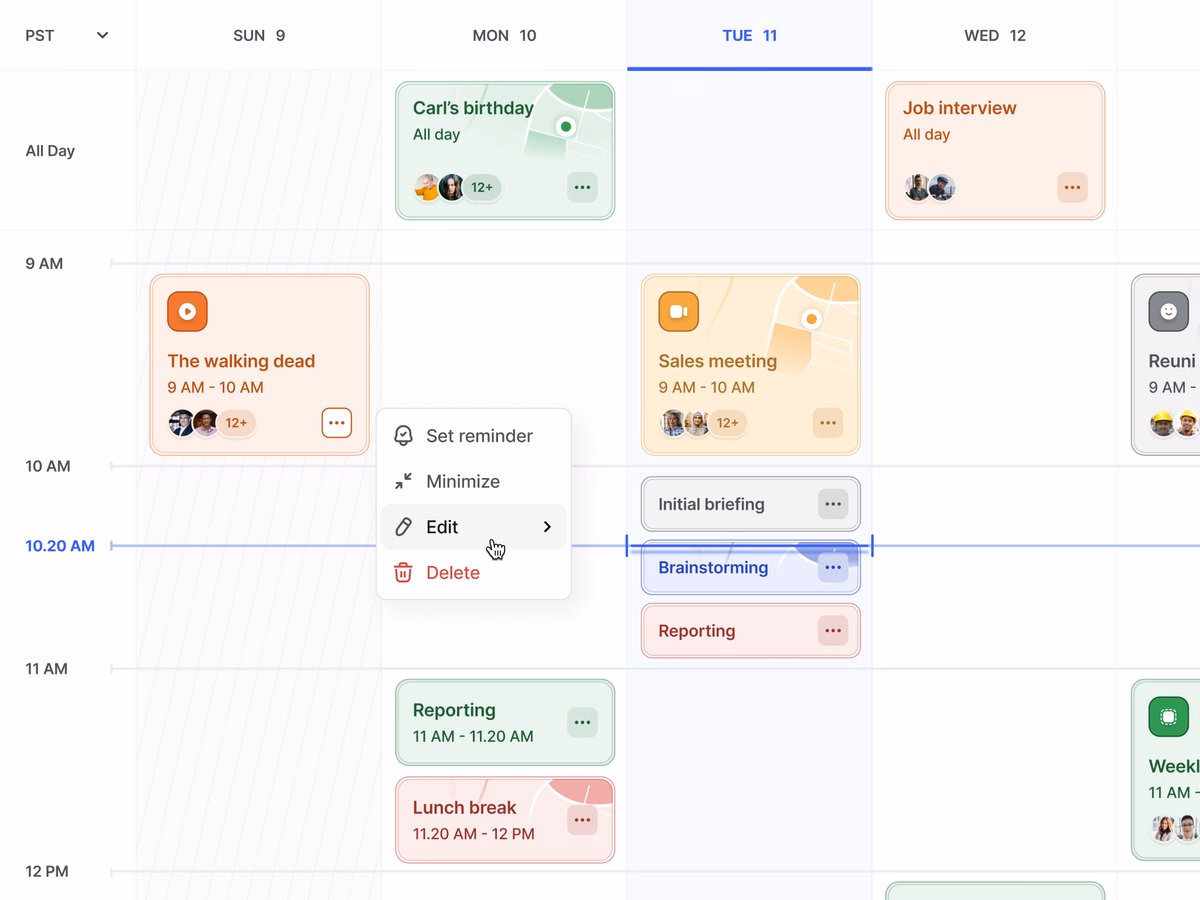Image resolution: width=1200 pixels, height=900 pixels.
Task: Click the Reunion smiley face icon
Action: click(1168, 311)
